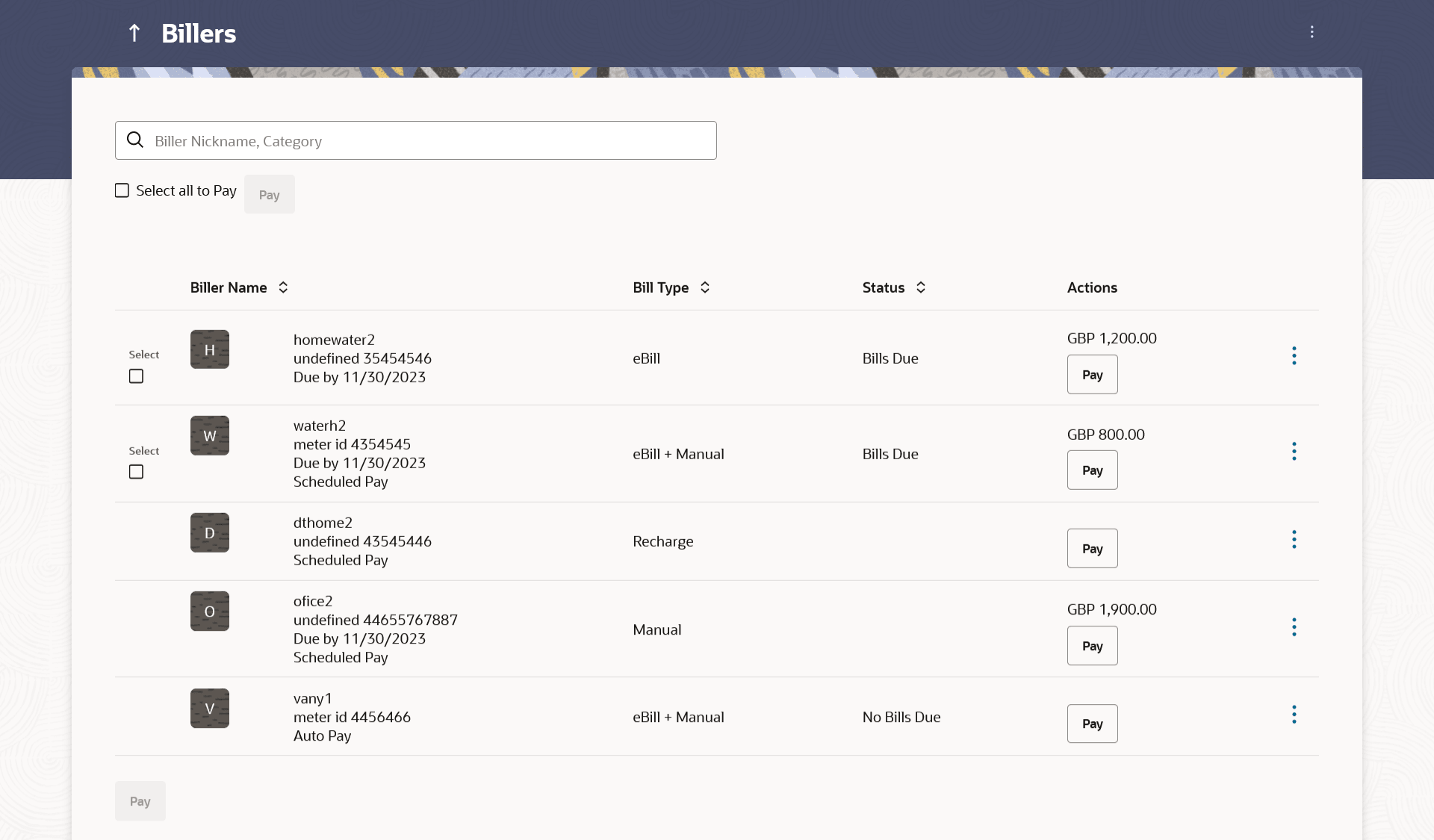Click the back arrow beside Billers
The height and width of the screenshot is (840, 1434).
pyautogui.click(x=134, y=33)
